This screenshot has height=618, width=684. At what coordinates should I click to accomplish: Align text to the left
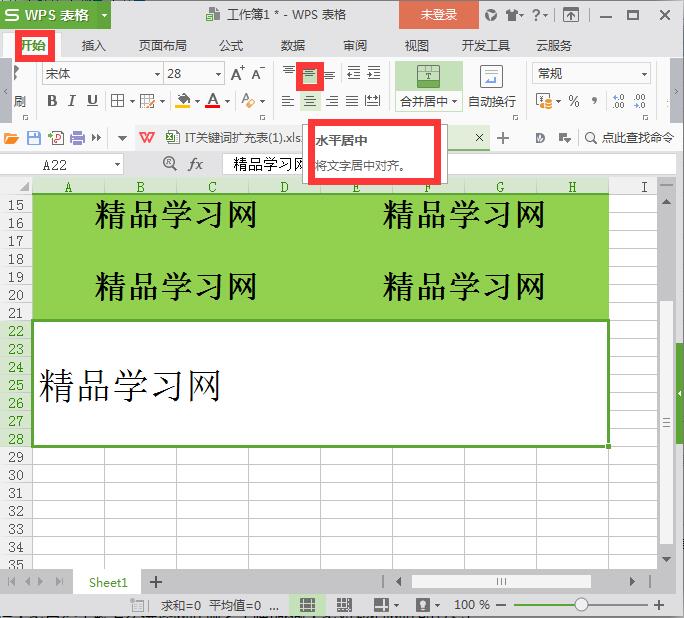pyautogui.click(x=287, y=101)
